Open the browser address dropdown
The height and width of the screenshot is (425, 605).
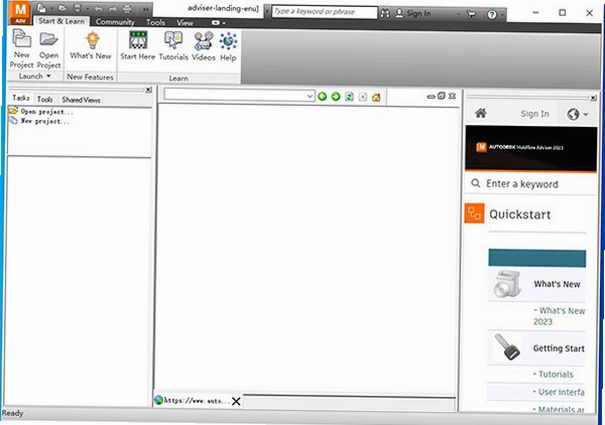[310, 96]
